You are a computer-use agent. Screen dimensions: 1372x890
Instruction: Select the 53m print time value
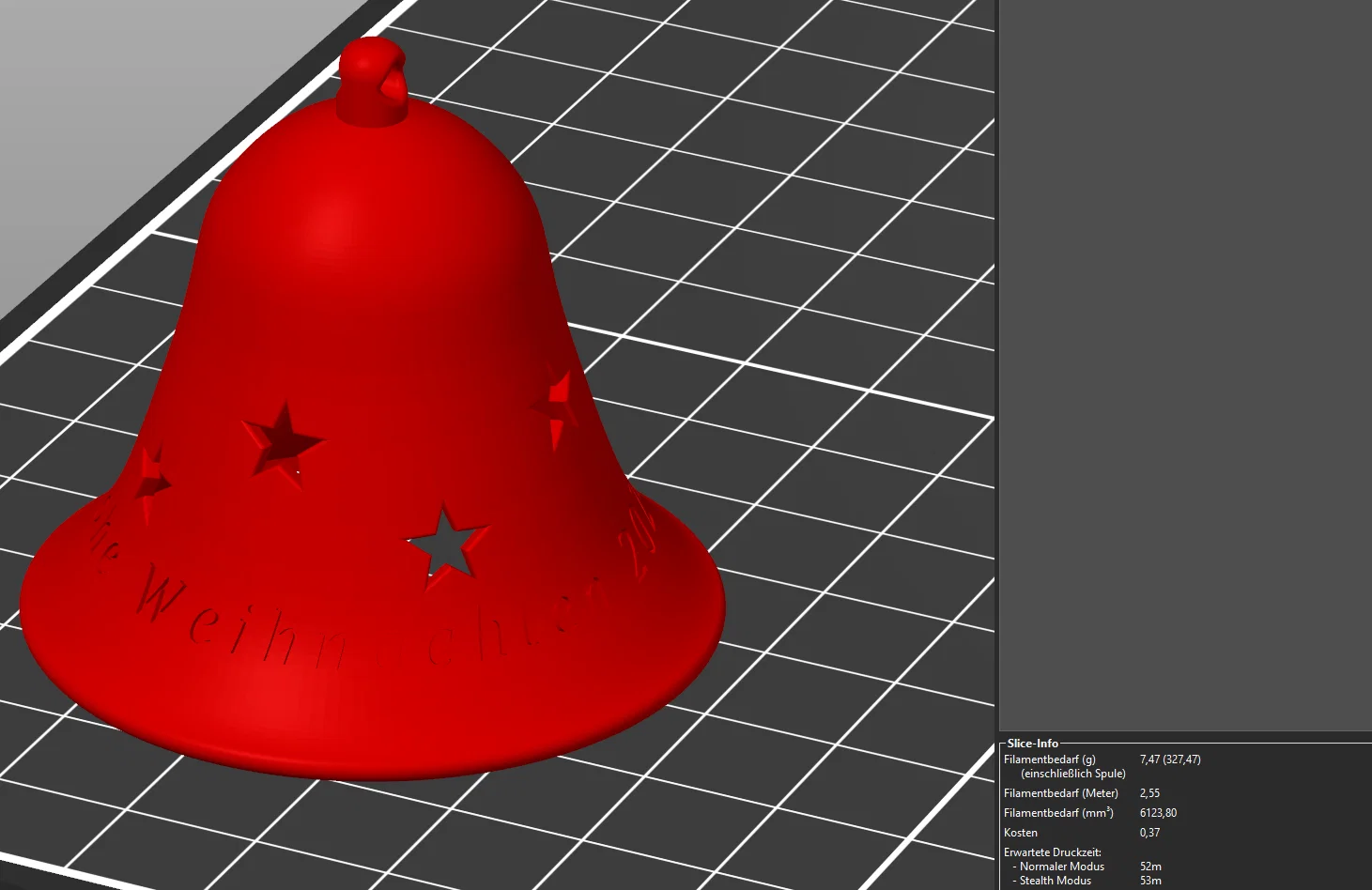pyautogui.click(x=1151, y=881)
